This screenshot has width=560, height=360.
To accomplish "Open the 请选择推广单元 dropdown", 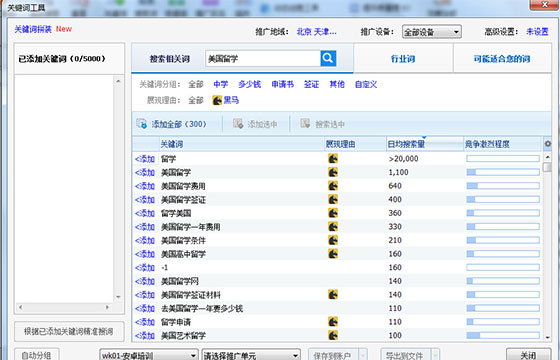I will point(251,355).
